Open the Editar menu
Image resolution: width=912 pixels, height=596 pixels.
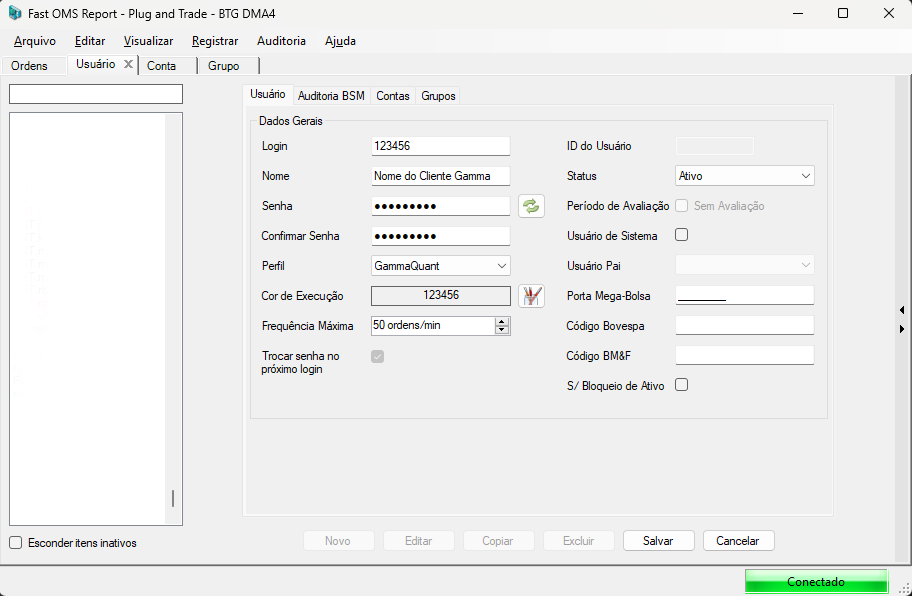click(x=90, y=41)
